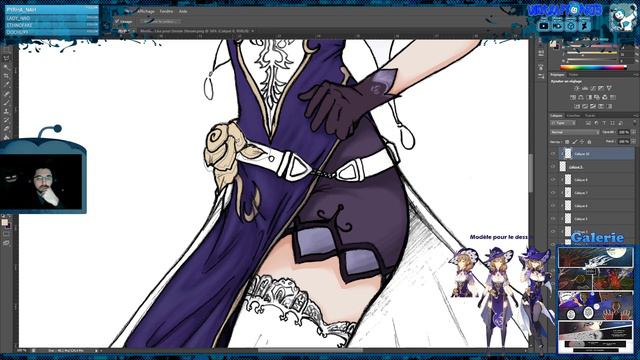This screenshot has height=360, width=640.
Task: Close the open document tab
Action: [252, 31]
